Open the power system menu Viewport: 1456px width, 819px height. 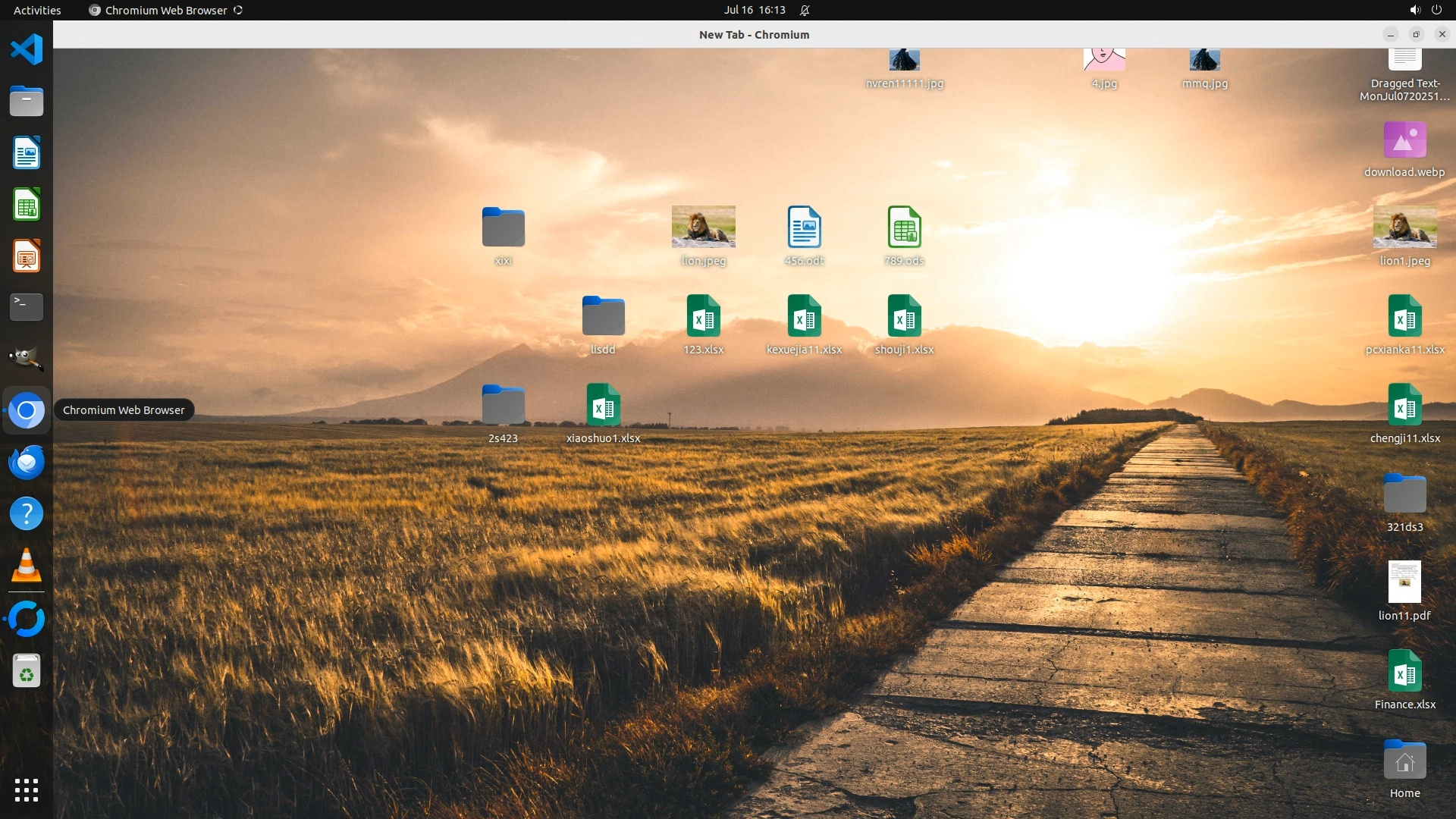pyautogui.click(x=1436, y=10)
